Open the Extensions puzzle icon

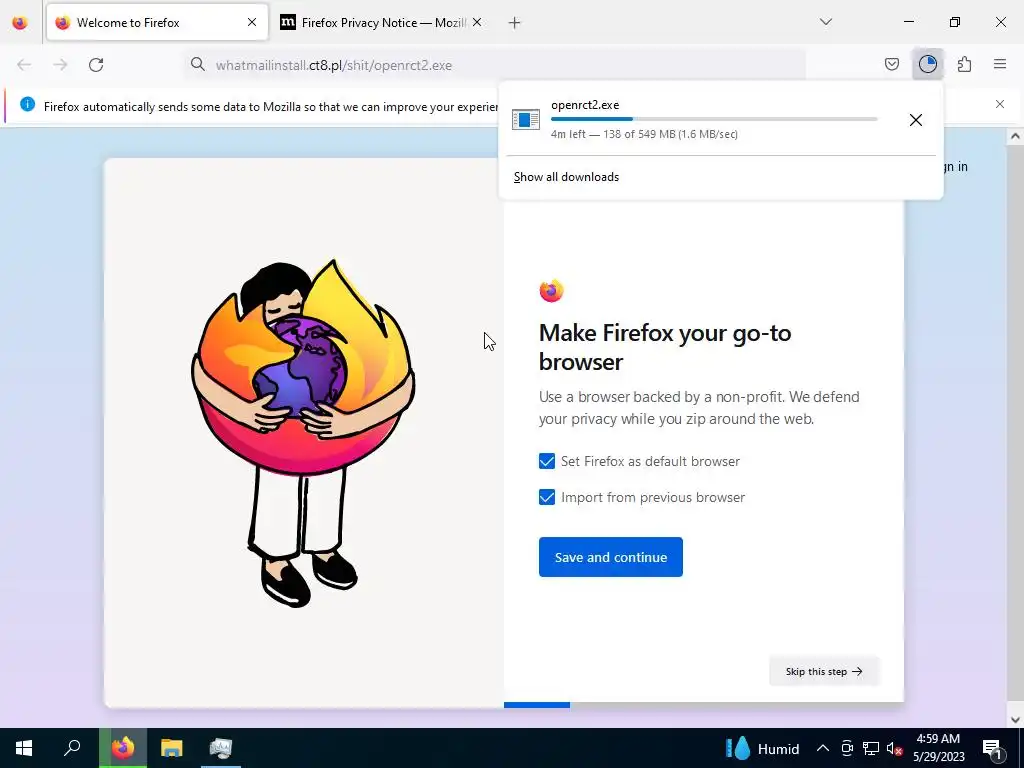pyautogui.click(x=964, y=64)
